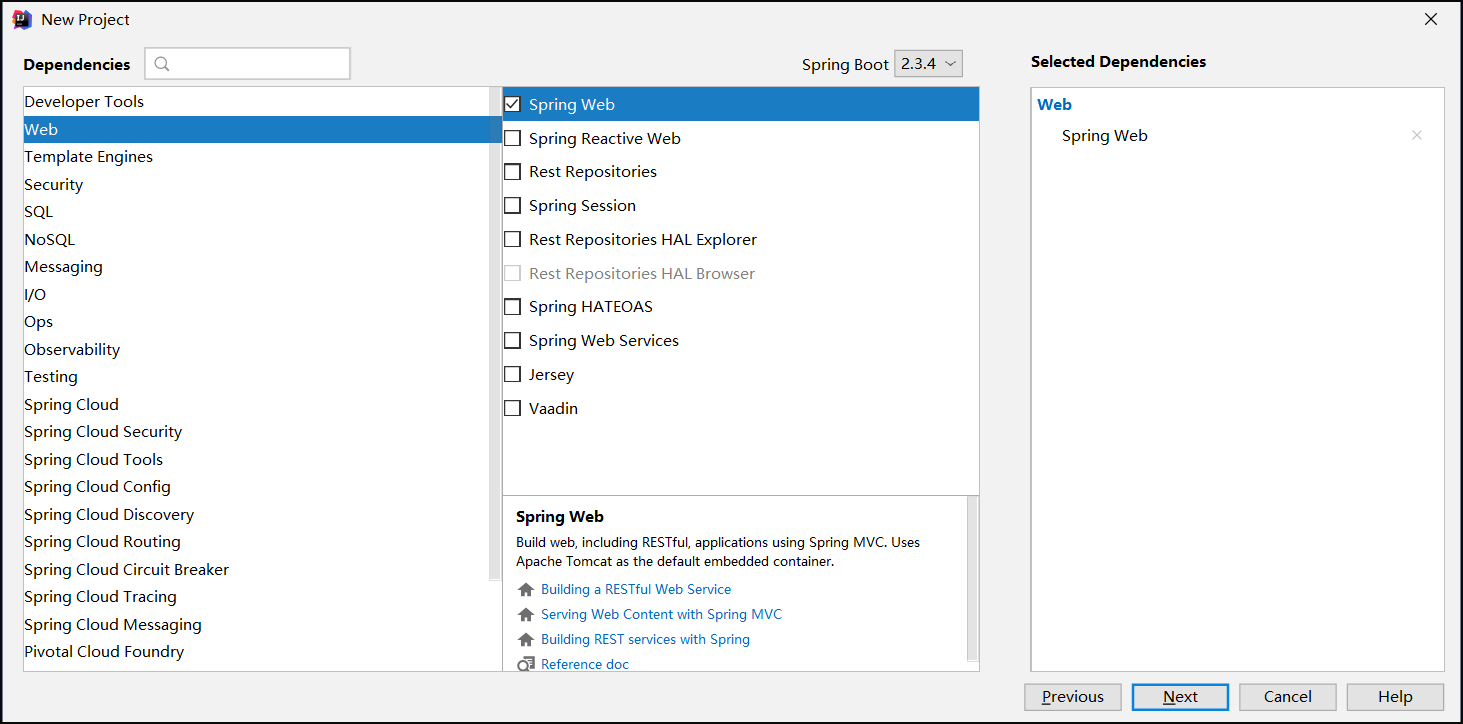Screen dimensions: 1463x724
Task: Open Building a RESTful Web Service link
Action: coord(636,590)
